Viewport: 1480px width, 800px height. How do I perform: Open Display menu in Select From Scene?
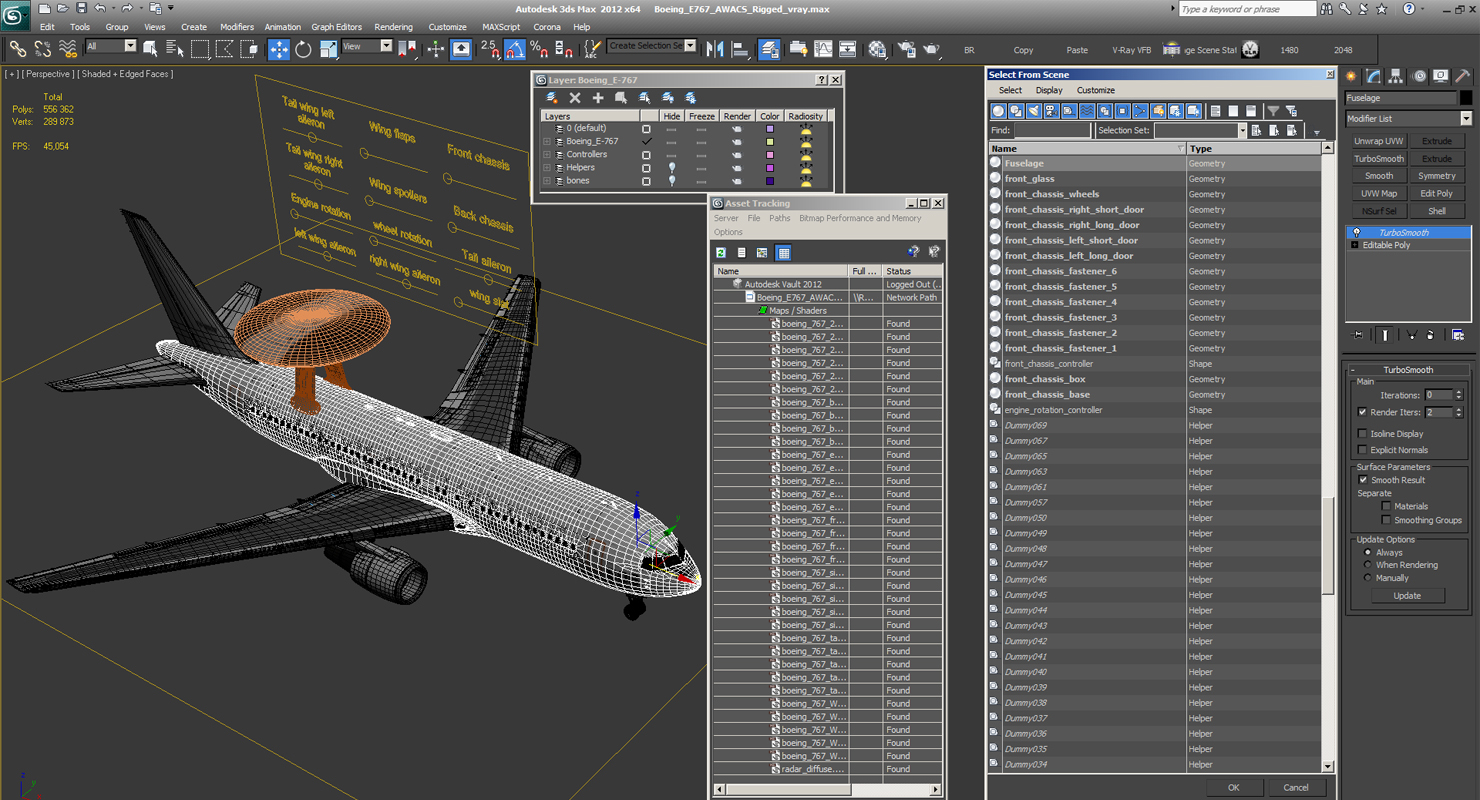[1049, 90]
